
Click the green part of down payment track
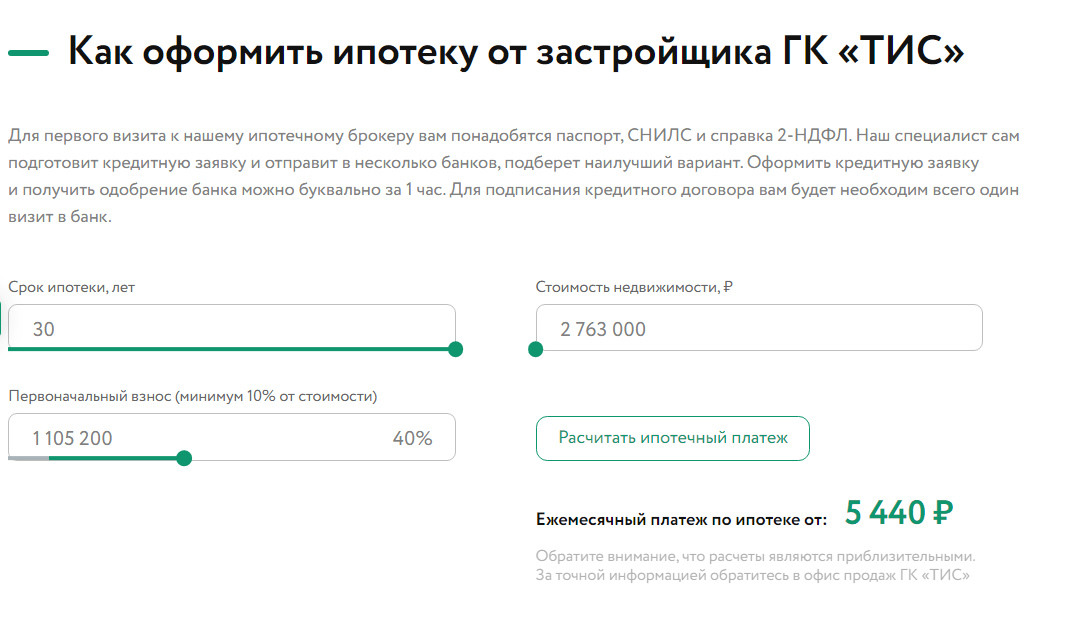coord(115,458)
